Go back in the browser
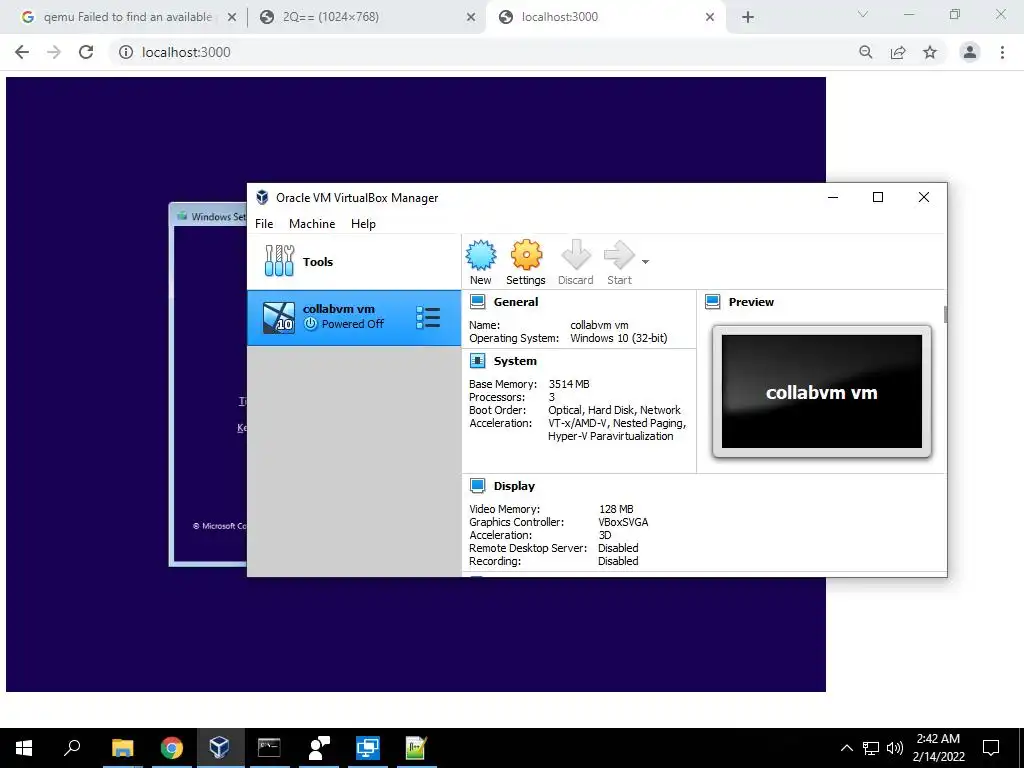Screen dimensions: 1024x768 pyautogui.click(x=22, y=52)
